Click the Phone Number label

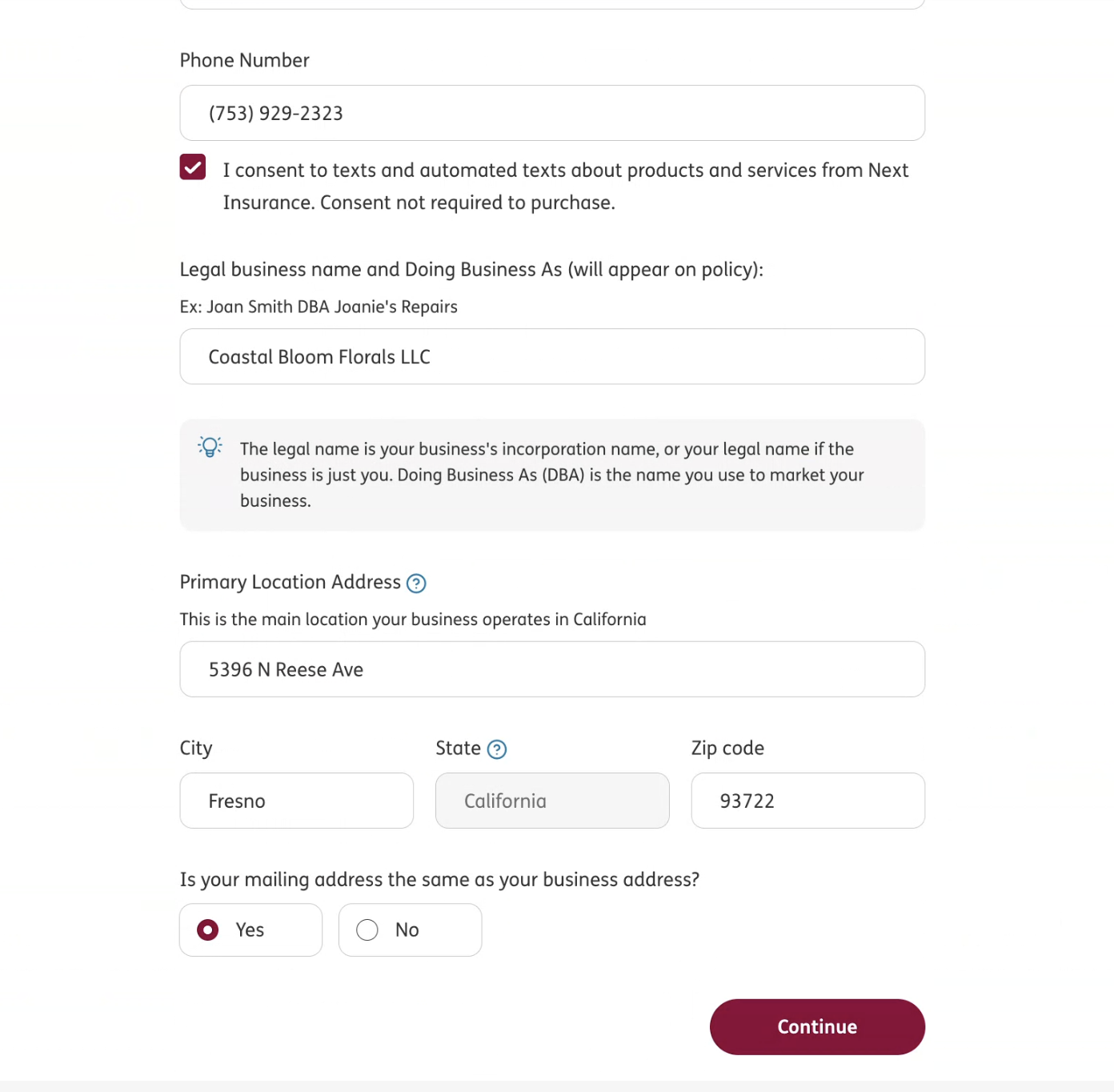tap(244, 61)
